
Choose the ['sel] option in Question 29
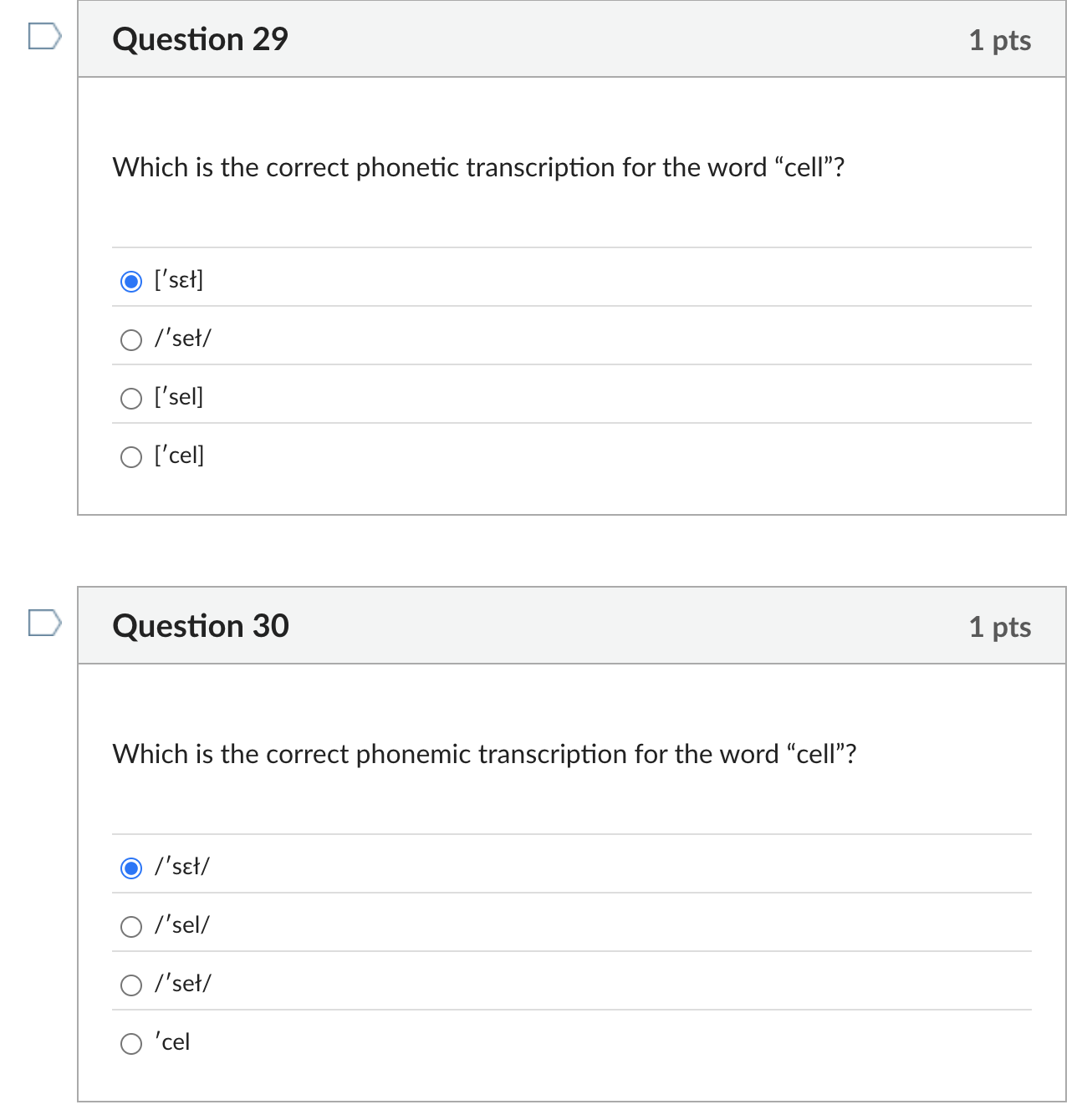tap(131, 399)
